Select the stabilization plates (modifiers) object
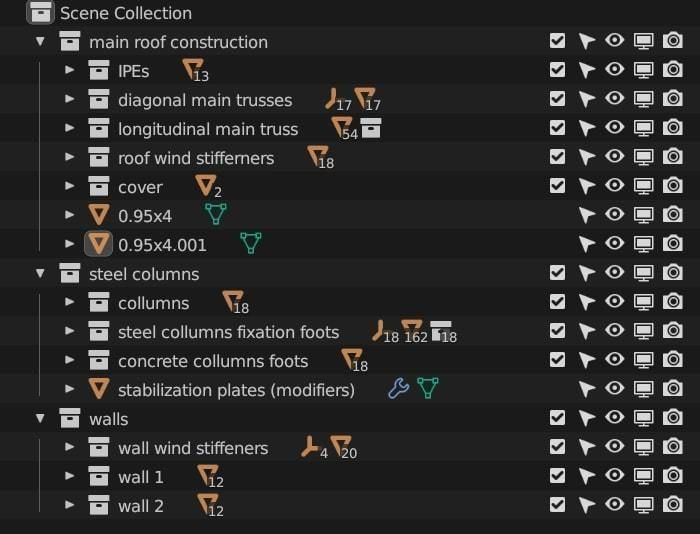Screen dimensions: 700x534 click(236, 390)
